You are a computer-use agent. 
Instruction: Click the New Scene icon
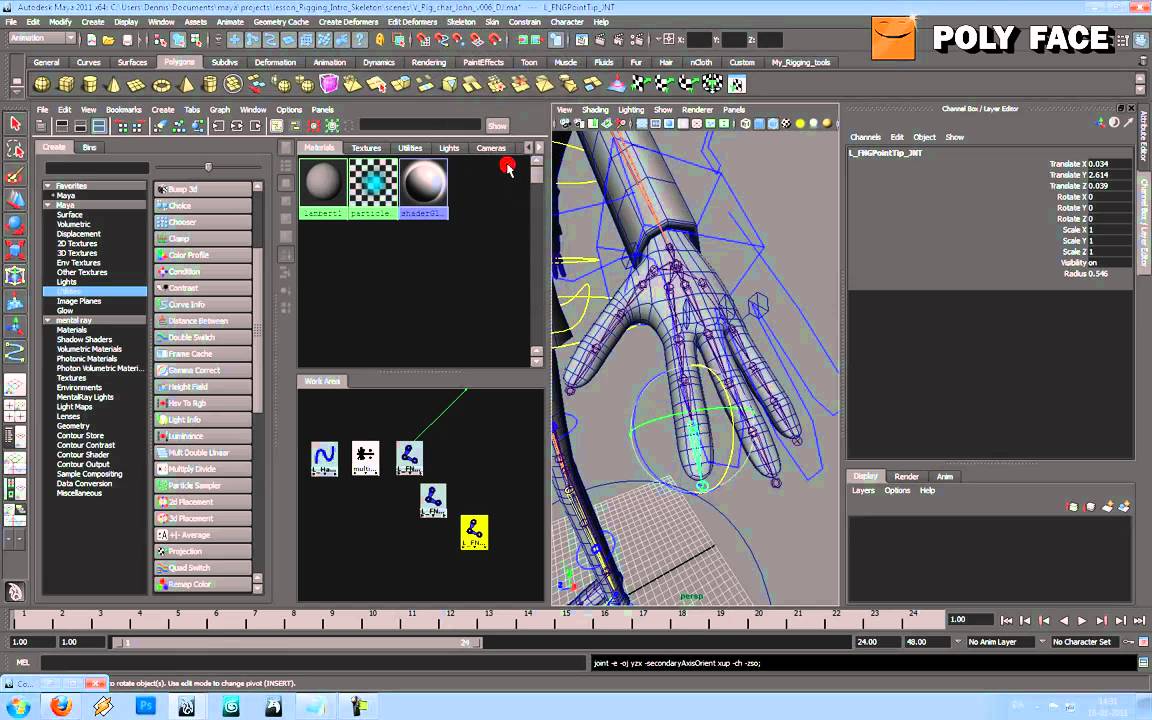coord(92,40)
